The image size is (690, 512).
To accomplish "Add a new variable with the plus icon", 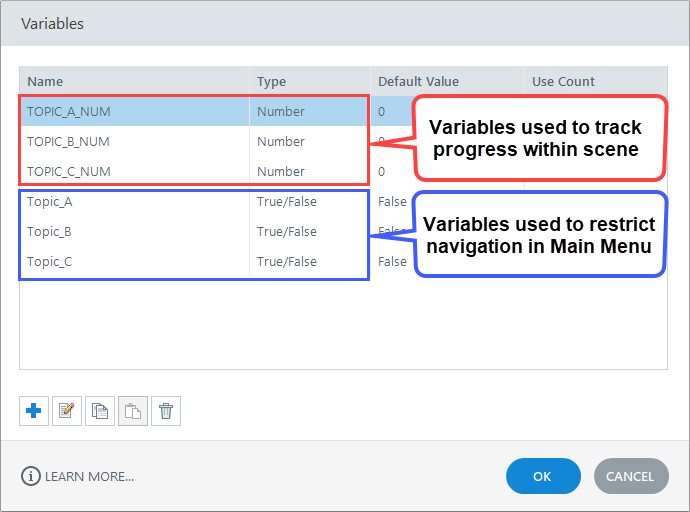I will 34,411.
